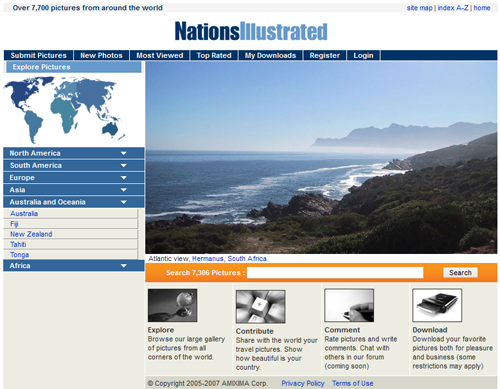Open the site map link
This screenshot has height=389, width=500.
(x=419, y=8)
